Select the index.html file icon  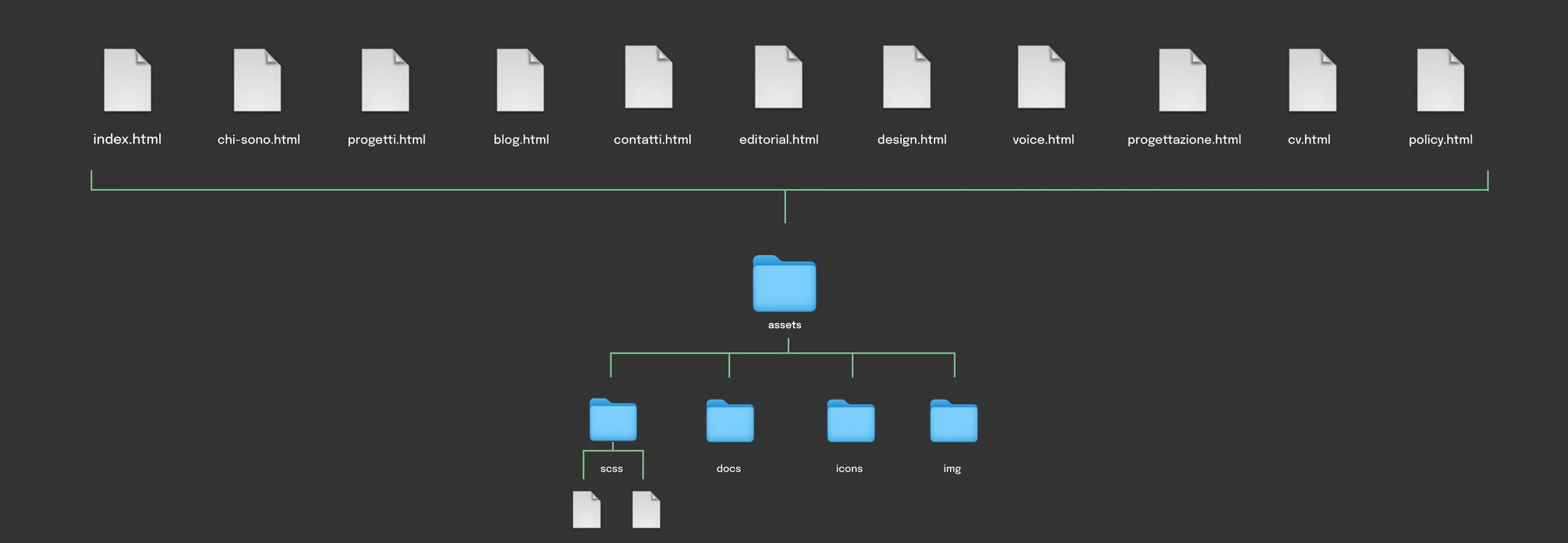tap(128, 81)
